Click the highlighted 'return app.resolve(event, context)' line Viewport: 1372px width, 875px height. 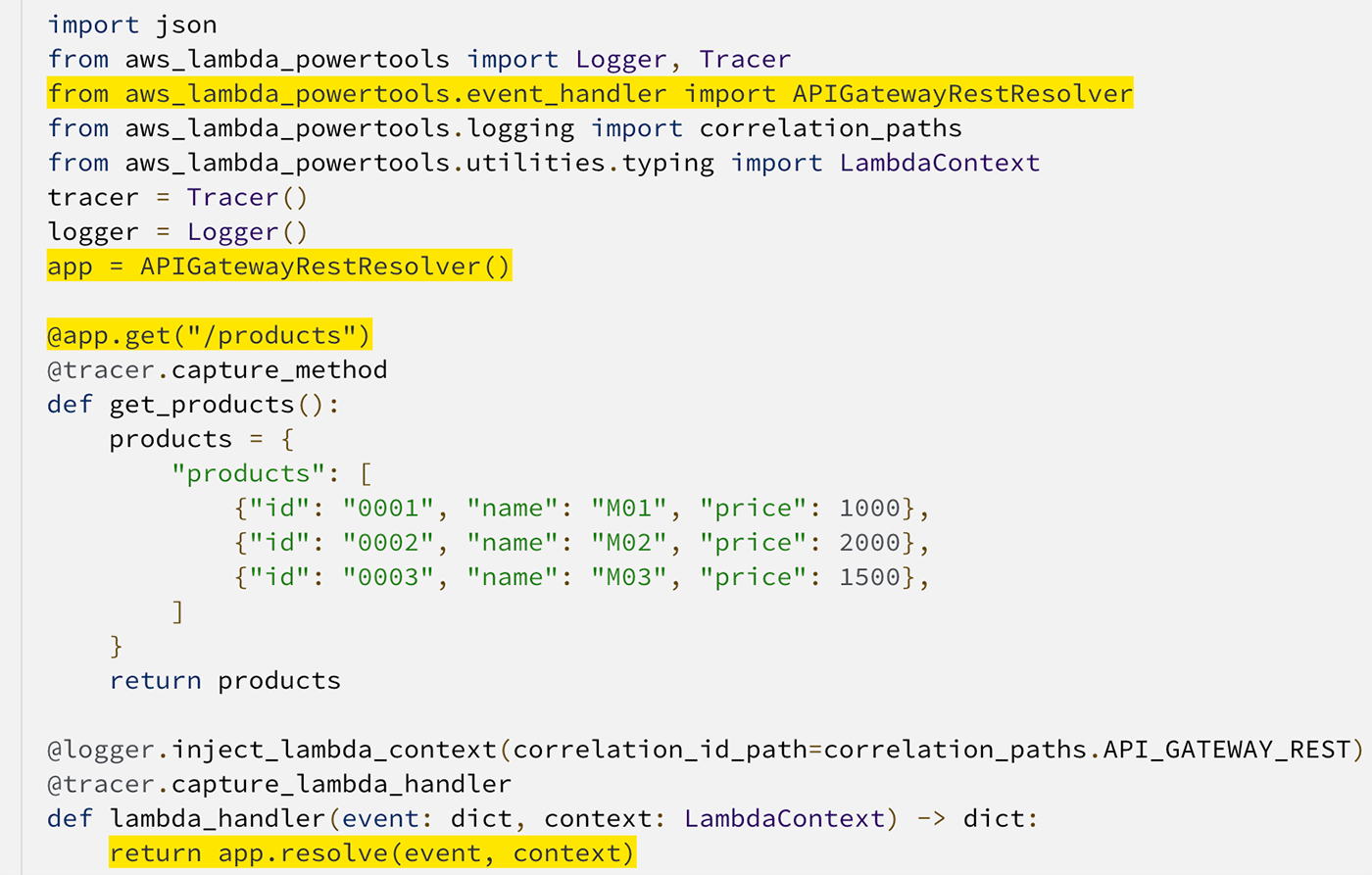tap(372, 852)
